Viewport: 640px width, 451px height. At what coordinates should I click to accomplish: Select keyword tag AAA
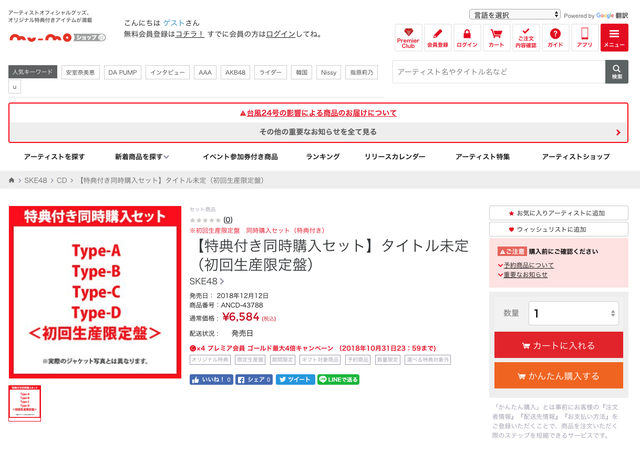(x=205, y=72)
